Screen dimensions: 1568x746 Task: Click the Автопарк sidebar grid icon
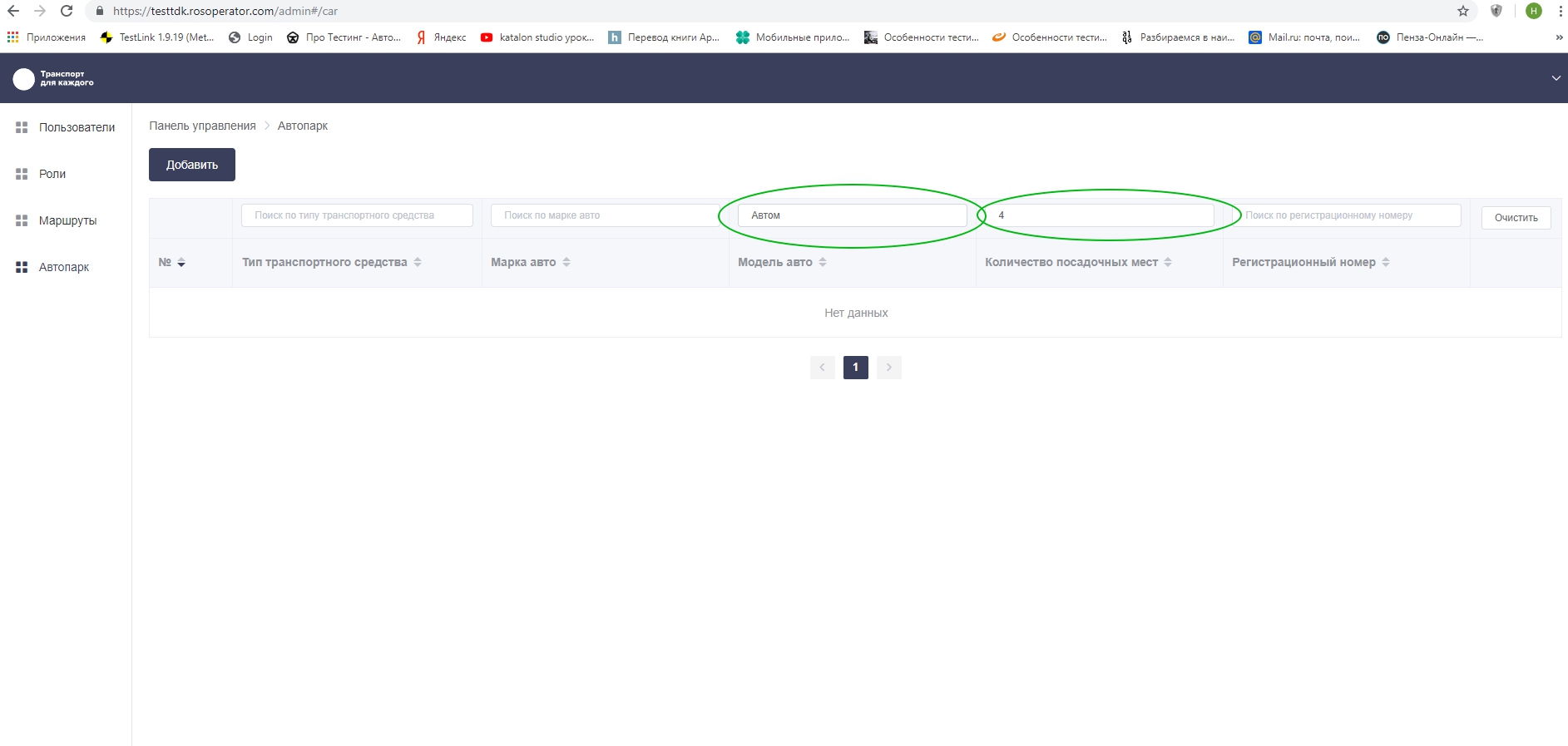tap(22, 267)
